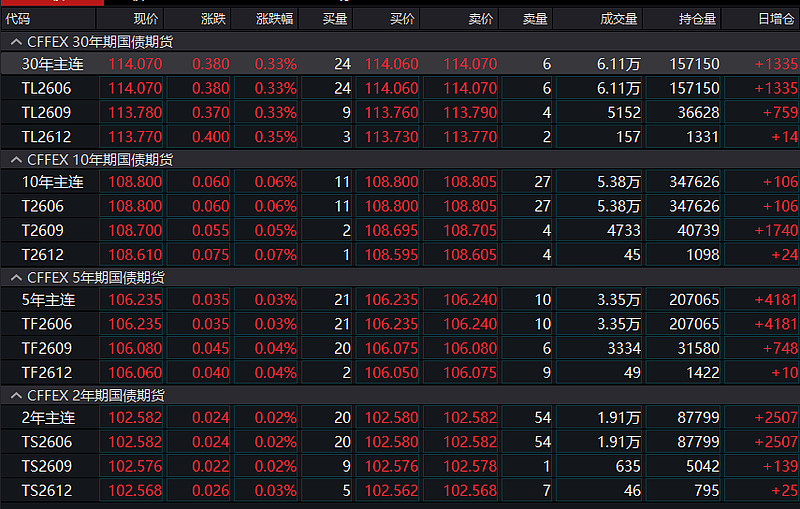Viewport: 800px width, 509px height.
Task: Click TL2612 change percent 0.35%
Action: (x=276, y=137)
